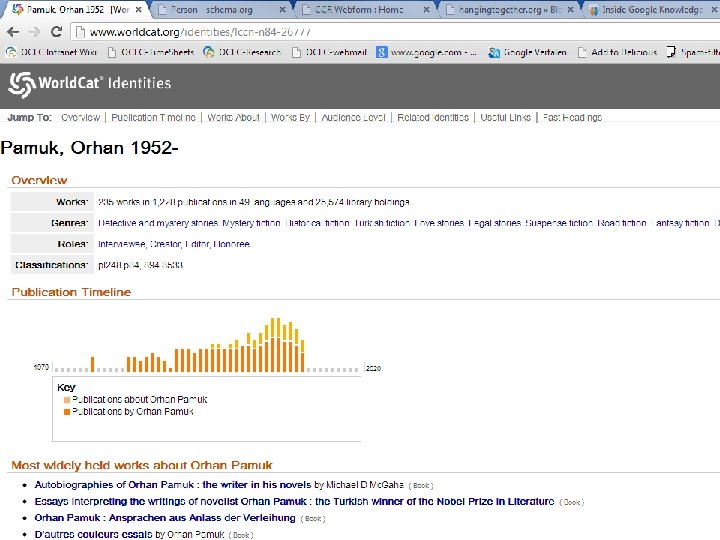Open the Fast Headings jump link
Viewport: 720px width, 540px height.
click(572, 118)
